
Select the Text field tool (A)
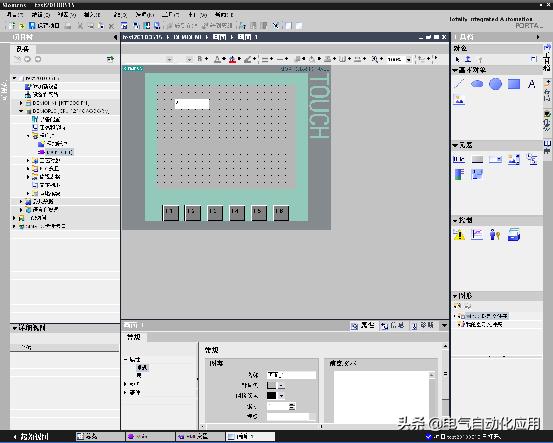point(532,84)
